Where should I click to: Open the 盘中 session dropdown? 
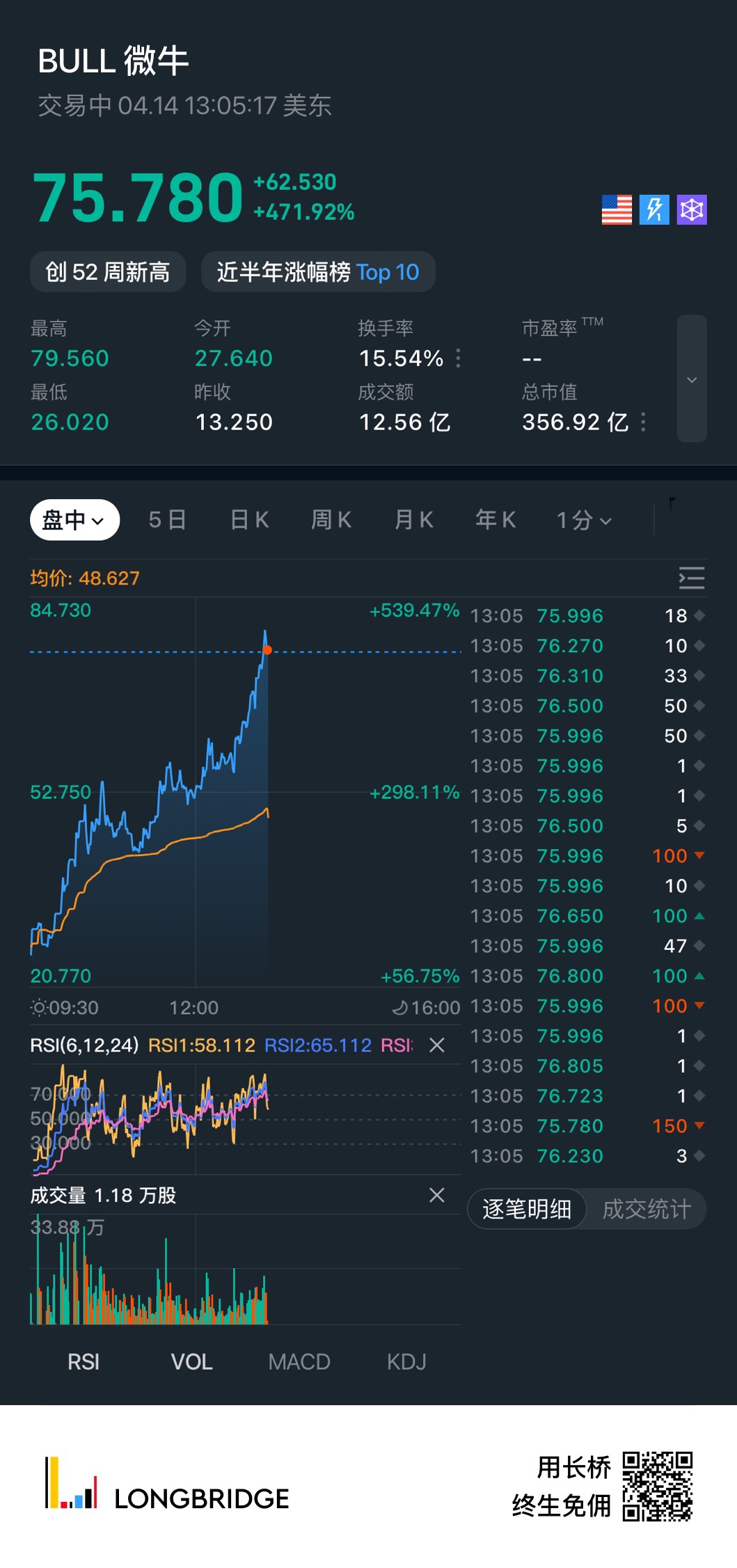[x=74, y=520]
